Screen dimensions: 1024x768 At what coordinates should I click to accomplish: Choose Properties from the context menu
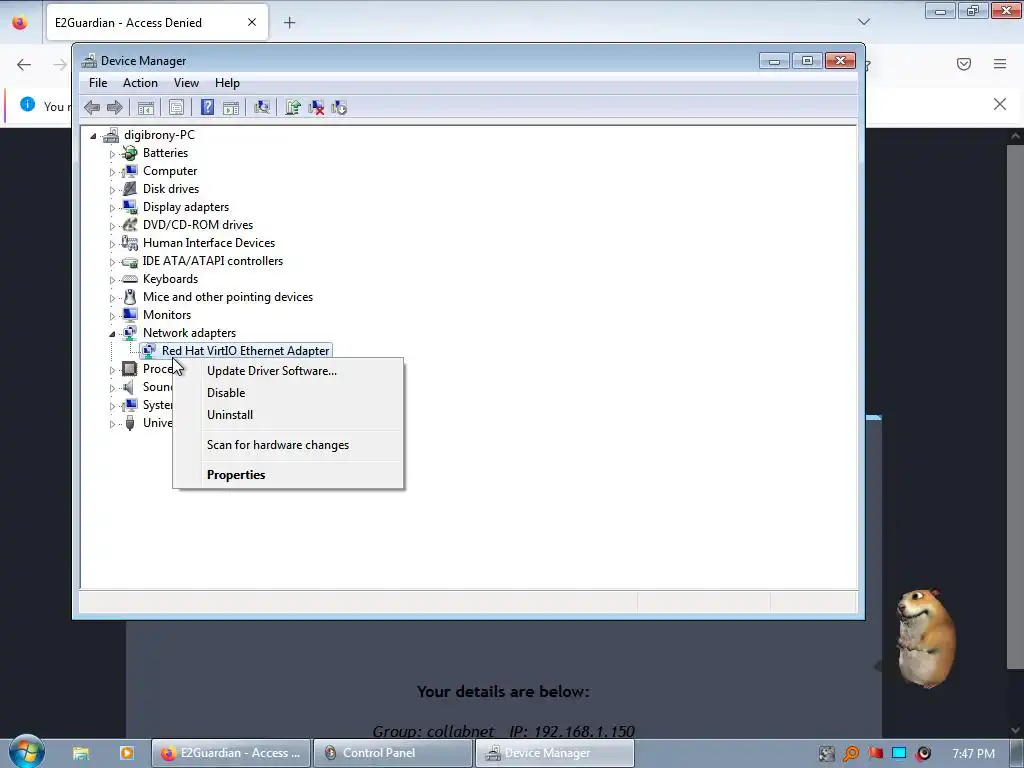pos(288,475)
